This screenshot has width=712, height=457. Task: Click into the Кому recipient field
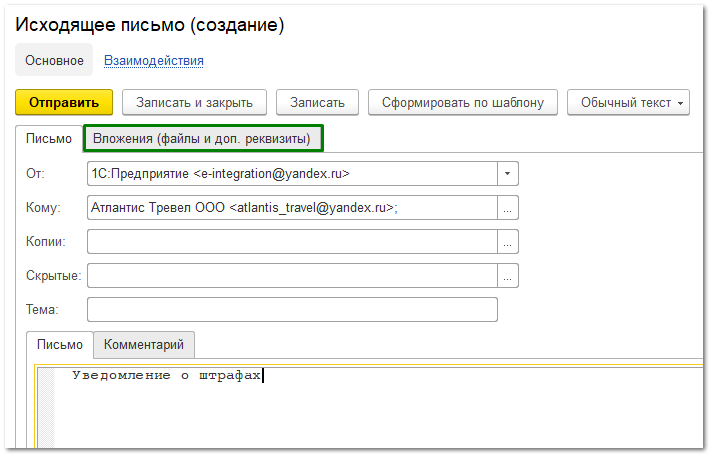point(292,208)
